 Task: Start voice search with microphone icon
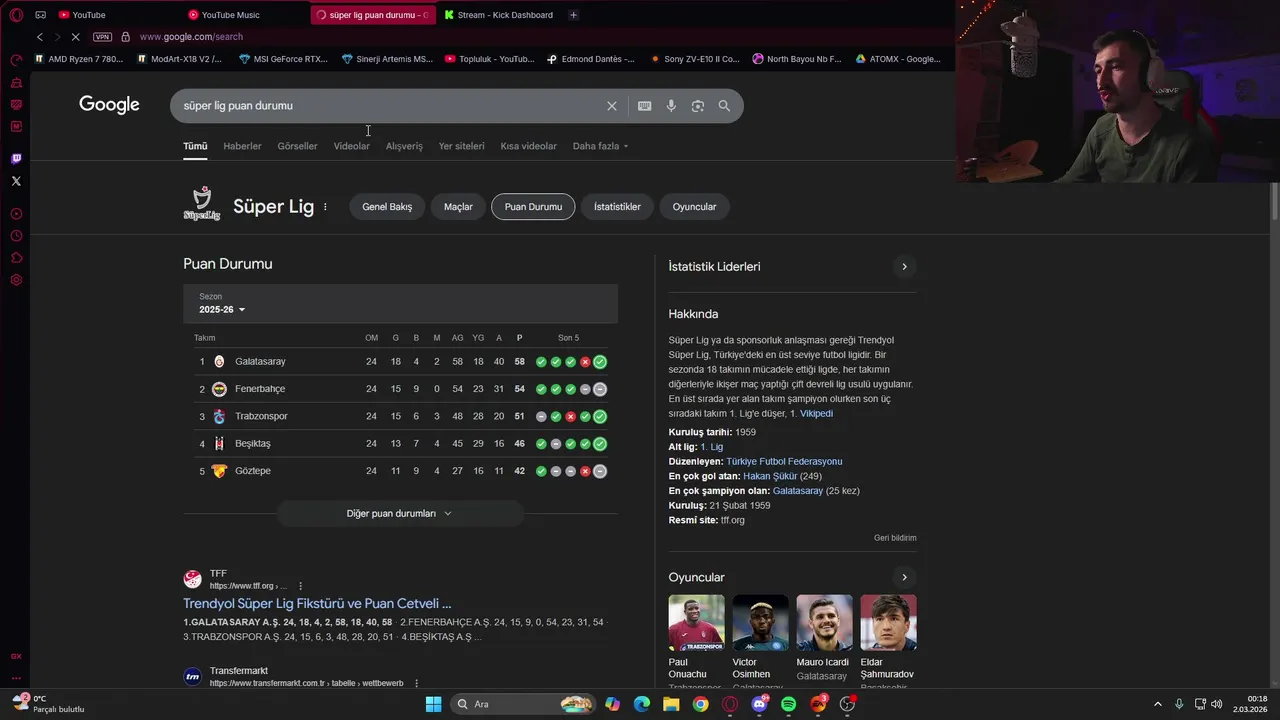coord(671,106)
